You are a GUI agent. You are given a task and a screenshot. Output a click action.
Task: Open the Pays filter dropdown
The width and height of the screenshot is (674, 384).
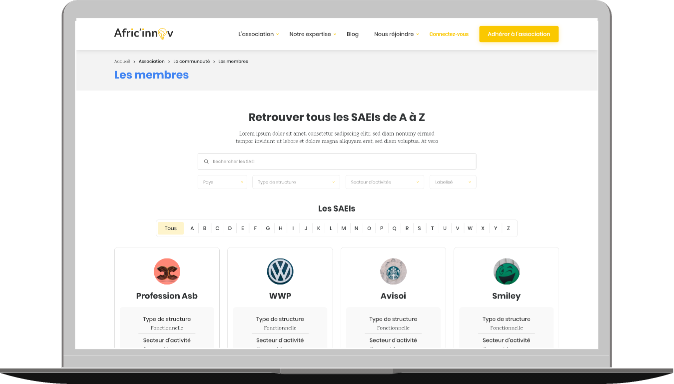(x=222, y=182)
